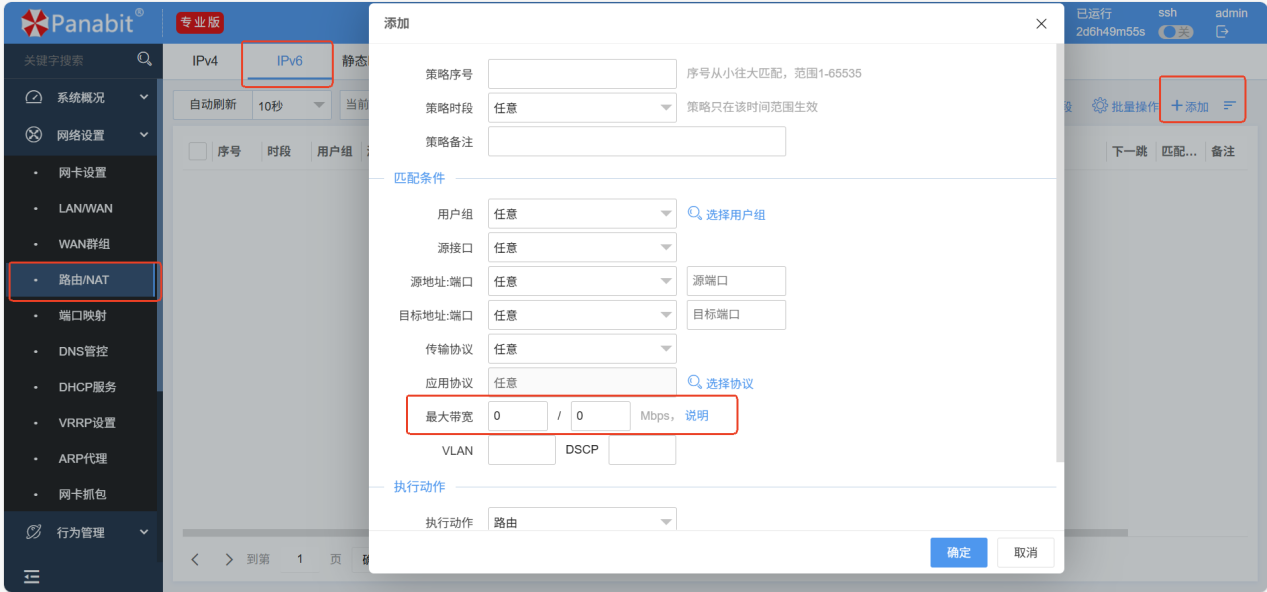1267x592 pixels.
Task: Click the search magnifier icon in sidebar
Action: (144, 60)
